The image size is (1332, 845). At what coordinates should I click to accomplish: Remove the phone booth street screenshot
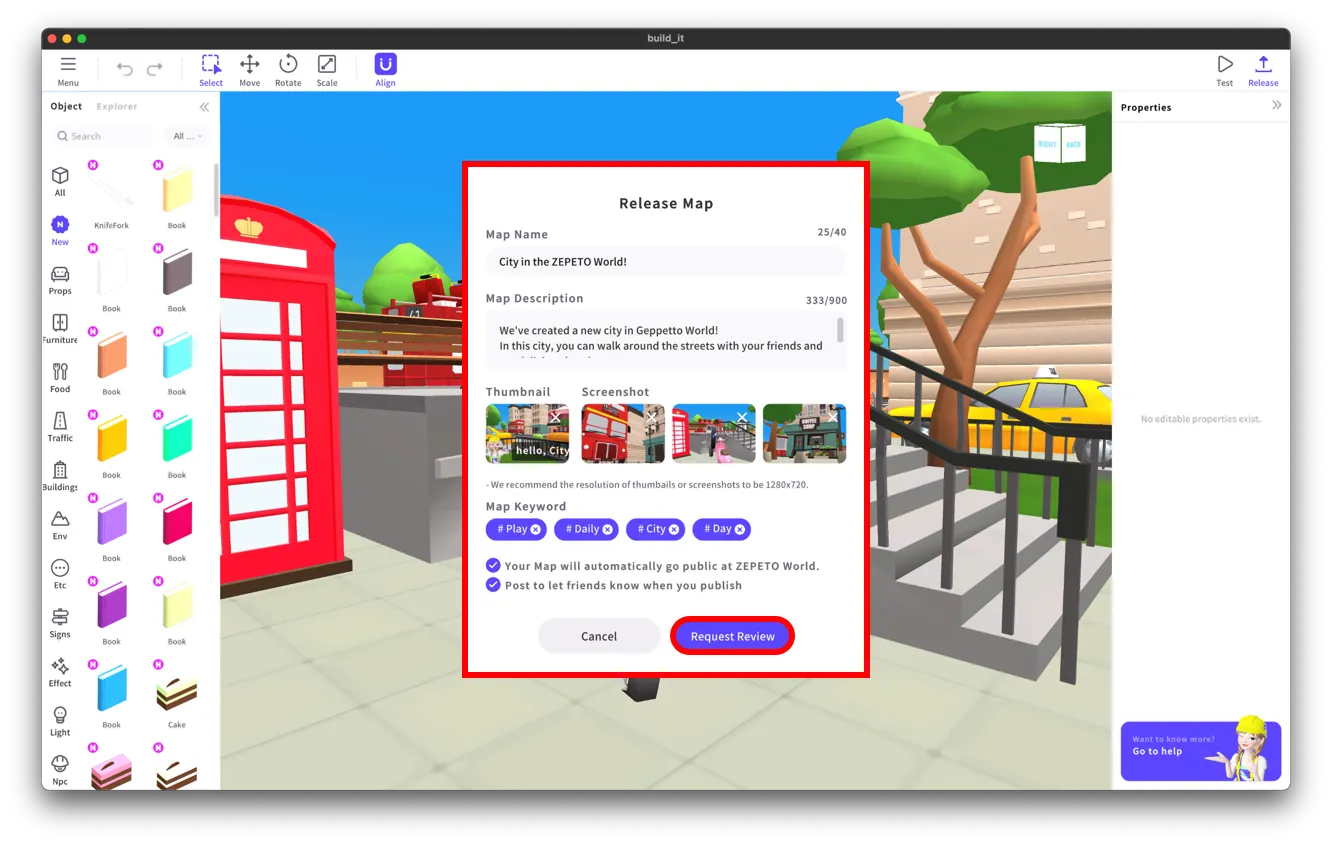point(742,417)
